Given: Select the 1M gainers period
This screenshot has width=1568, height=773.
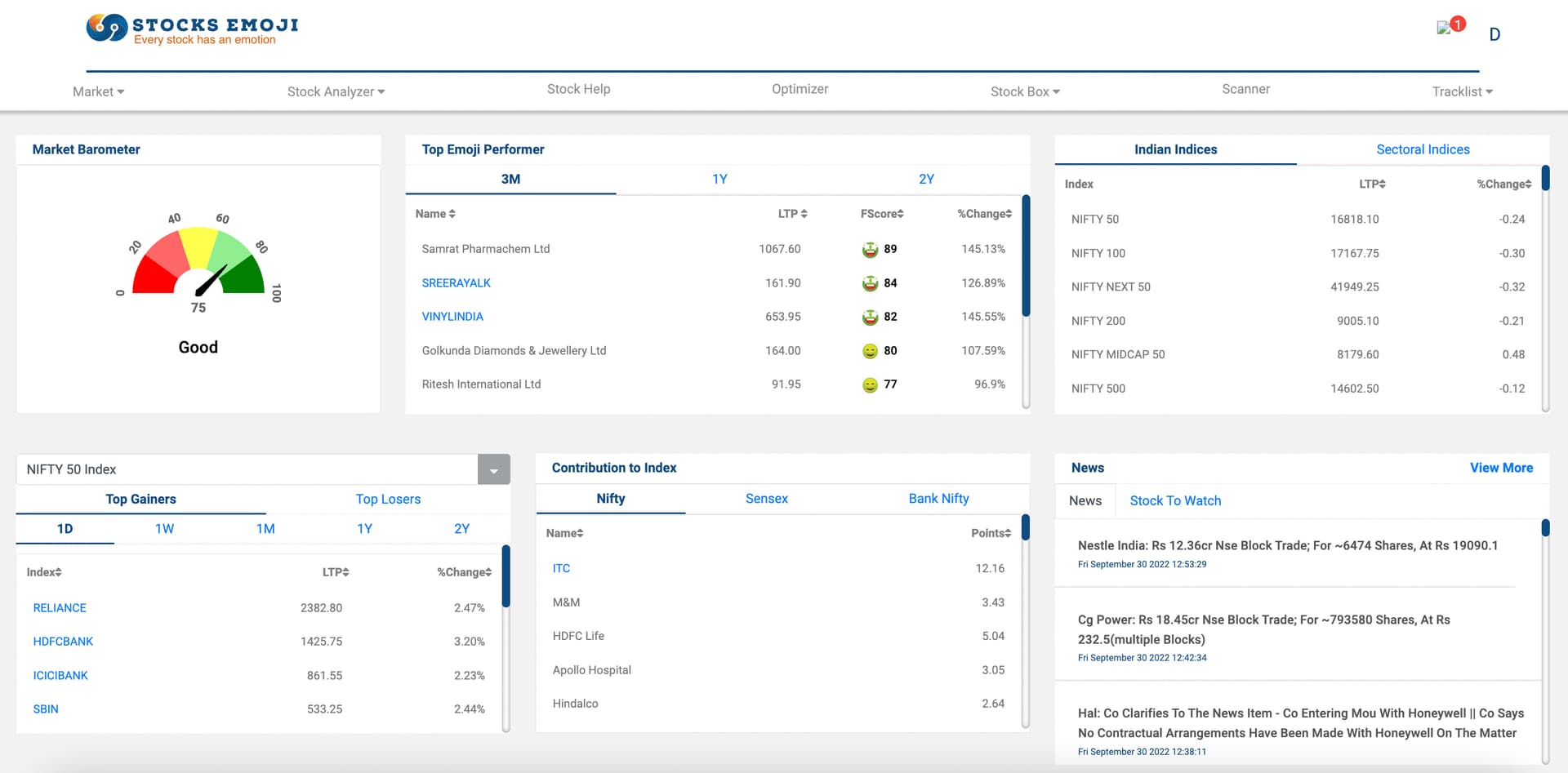Looking at the screenshot, I should pyautogui.click(x=265, y=529).
